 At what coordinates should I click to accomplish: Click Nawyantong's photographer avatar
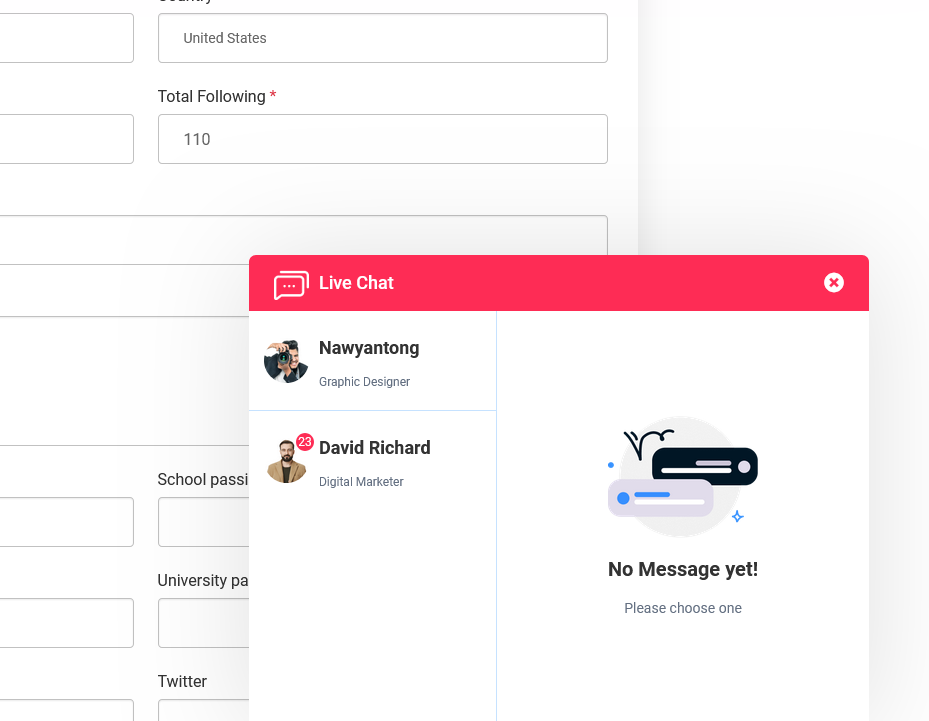click(286, 361)
